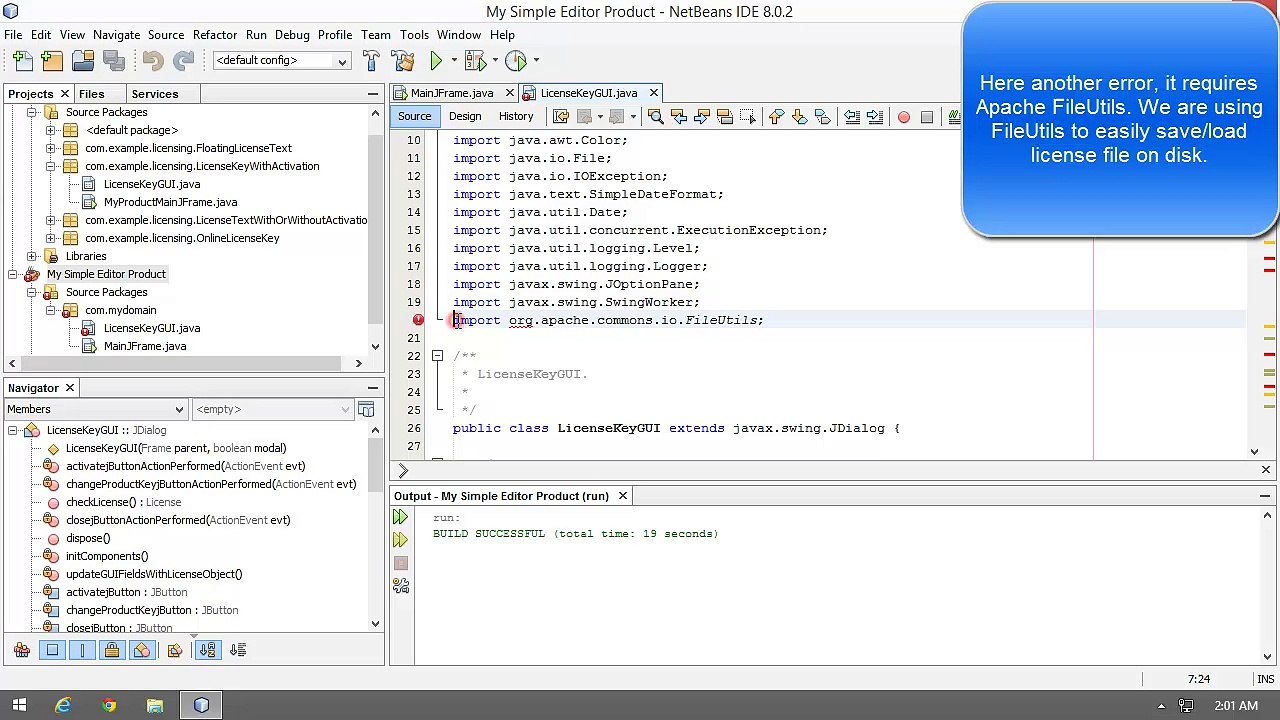Toggle Fully Qualified Names in Navigator
The height and width of the screenshot is (720, 1280).
174,650
